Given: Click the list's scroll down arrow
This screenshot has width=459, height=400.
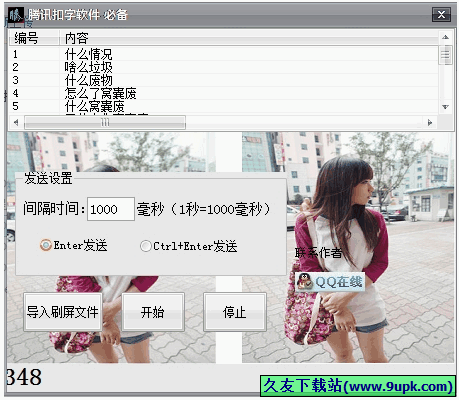Looking at the screenshot, I should 445,107.
